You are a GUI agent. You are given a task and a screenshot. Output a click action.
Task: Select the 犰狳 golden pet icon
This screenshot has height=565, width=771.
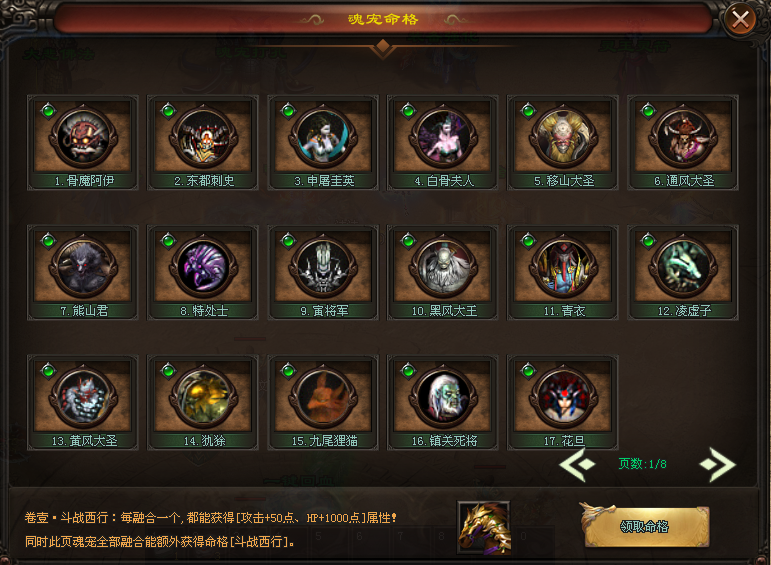coord(204,398)
